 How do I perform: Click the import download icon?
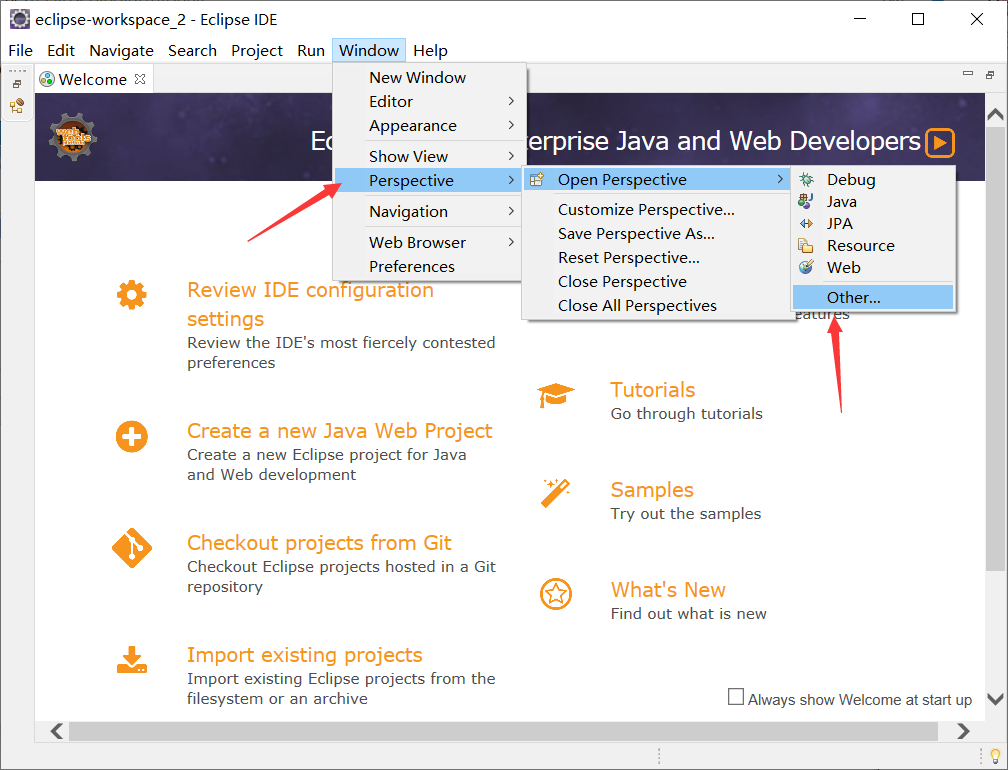click(x=132, y=660)
